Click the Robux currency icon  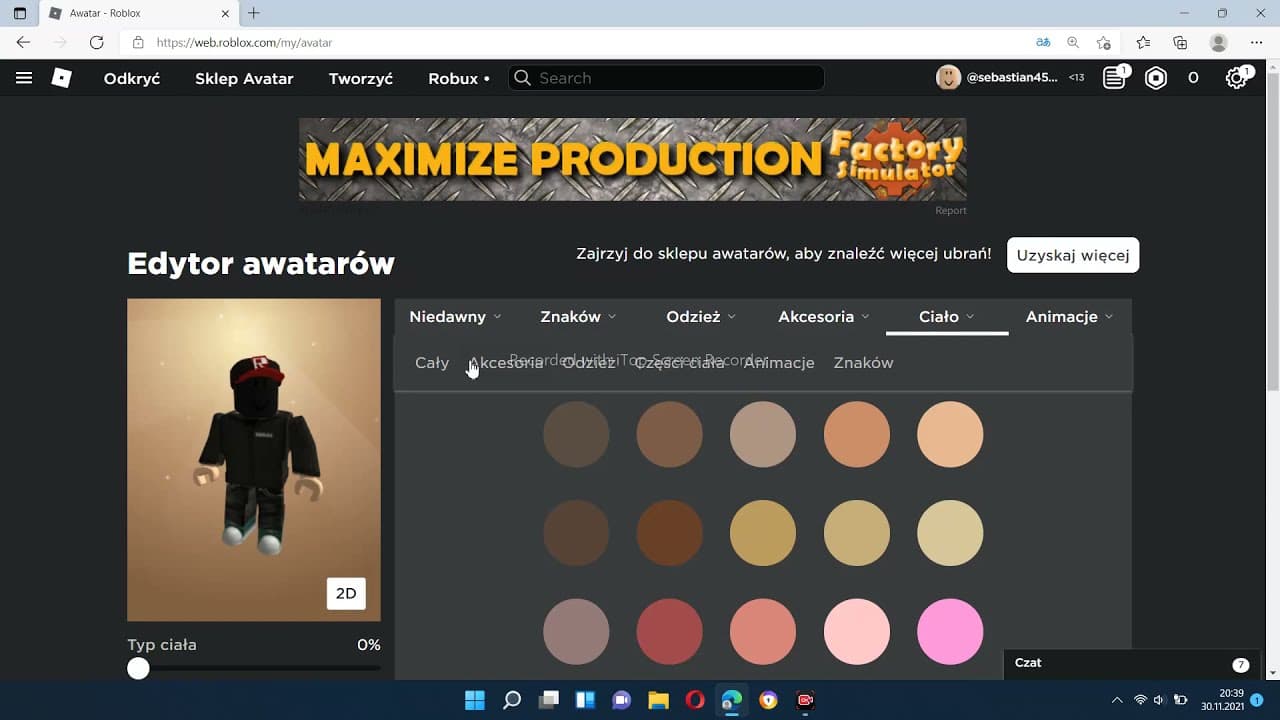[1156, 78]
